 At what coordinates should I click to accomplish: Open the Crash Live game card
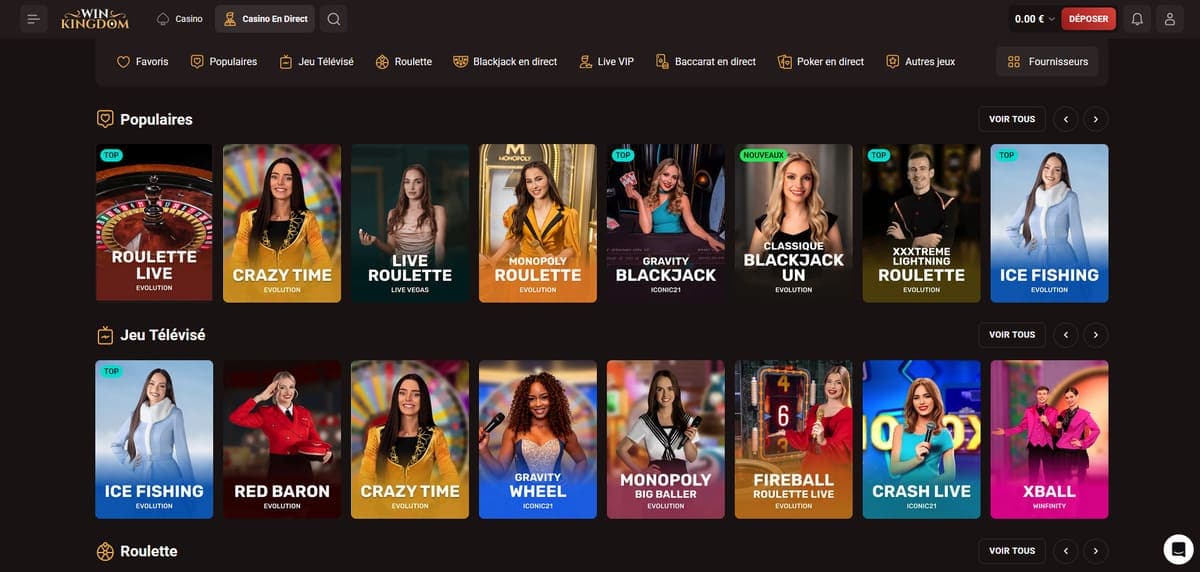tap(922, 439)
